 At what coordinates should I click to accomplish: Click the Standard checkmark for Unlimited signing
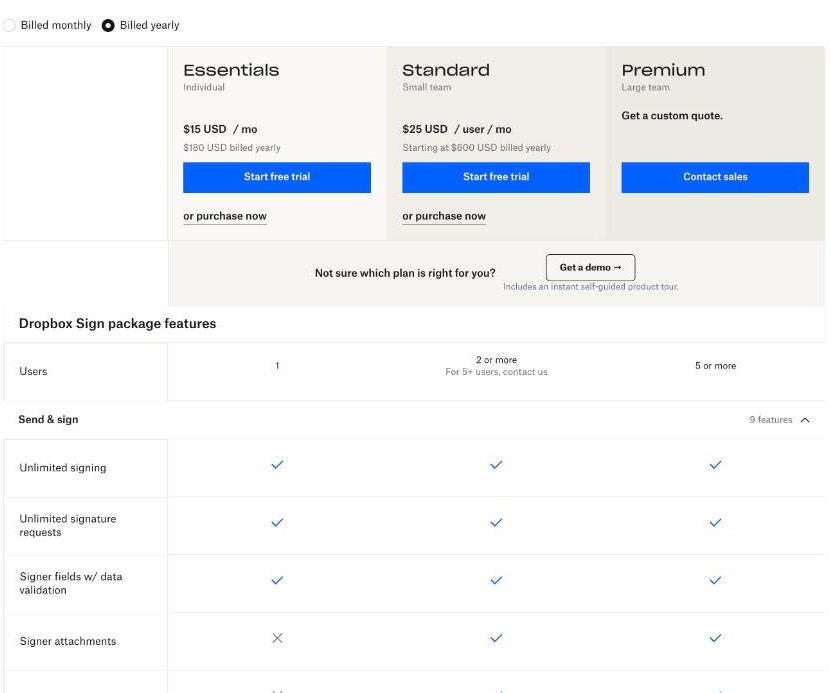pos(496,465)
